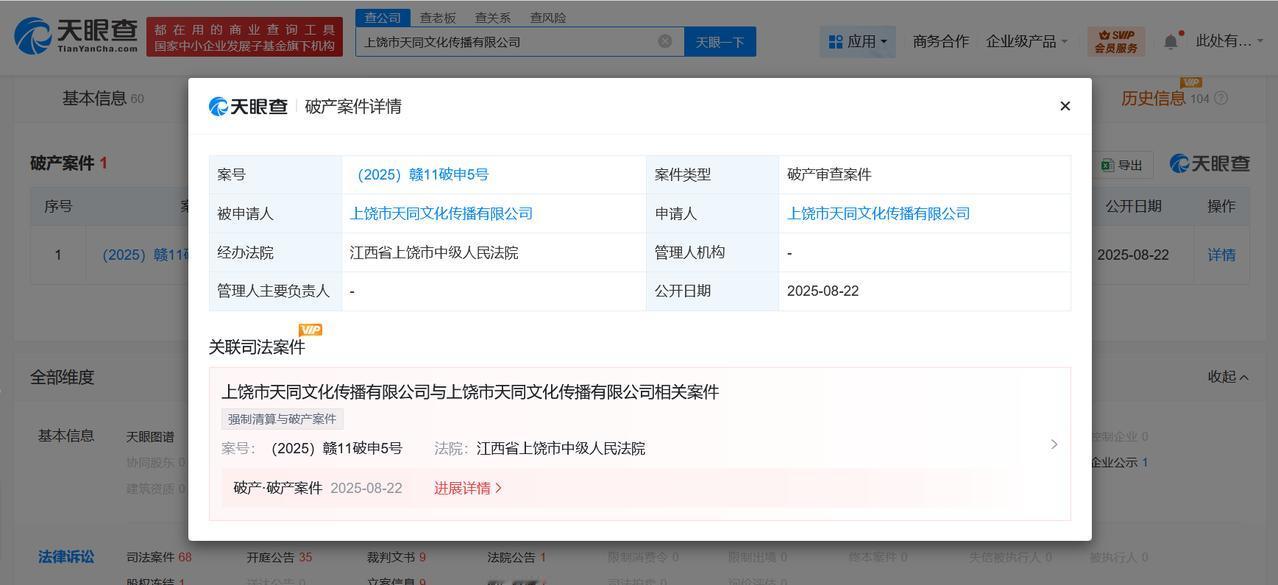Open the user account dropdown
1278x585 pixels.
[1230, 41]
